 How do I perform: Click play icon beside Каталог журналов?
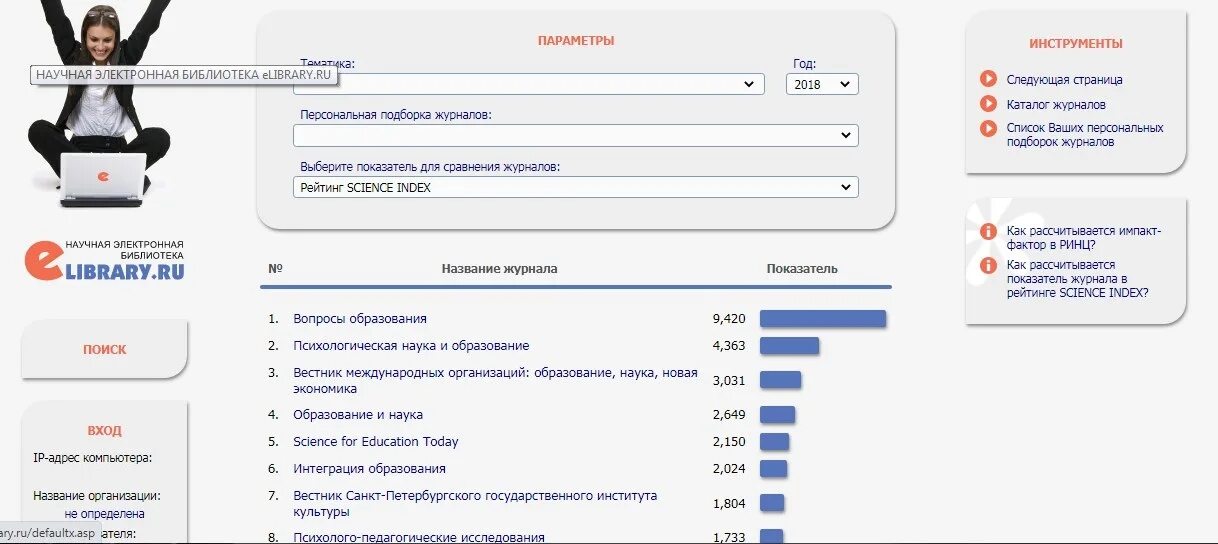click(988, 104)
